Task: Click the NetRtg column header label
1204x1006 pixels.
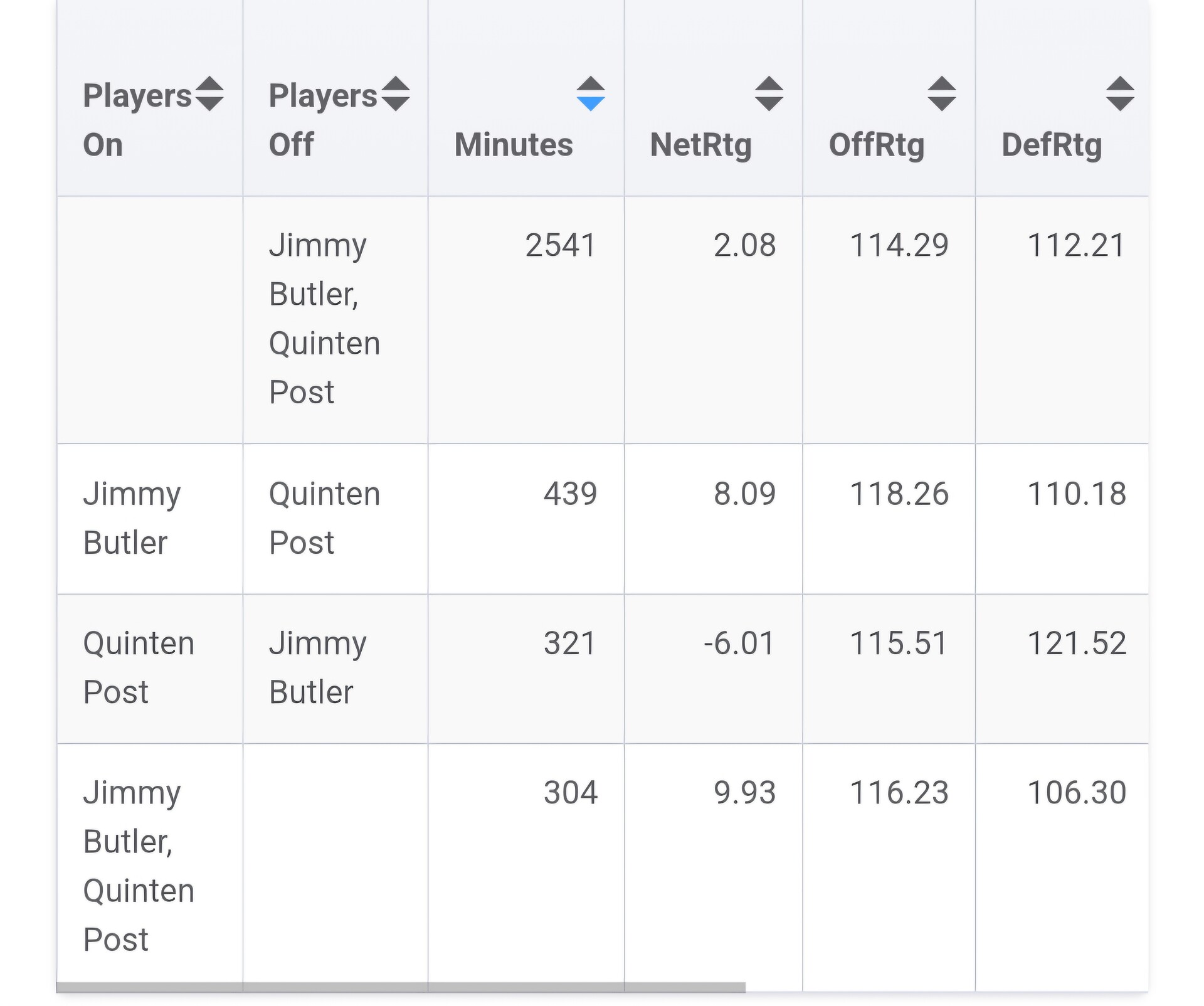Action: point(701,145)
